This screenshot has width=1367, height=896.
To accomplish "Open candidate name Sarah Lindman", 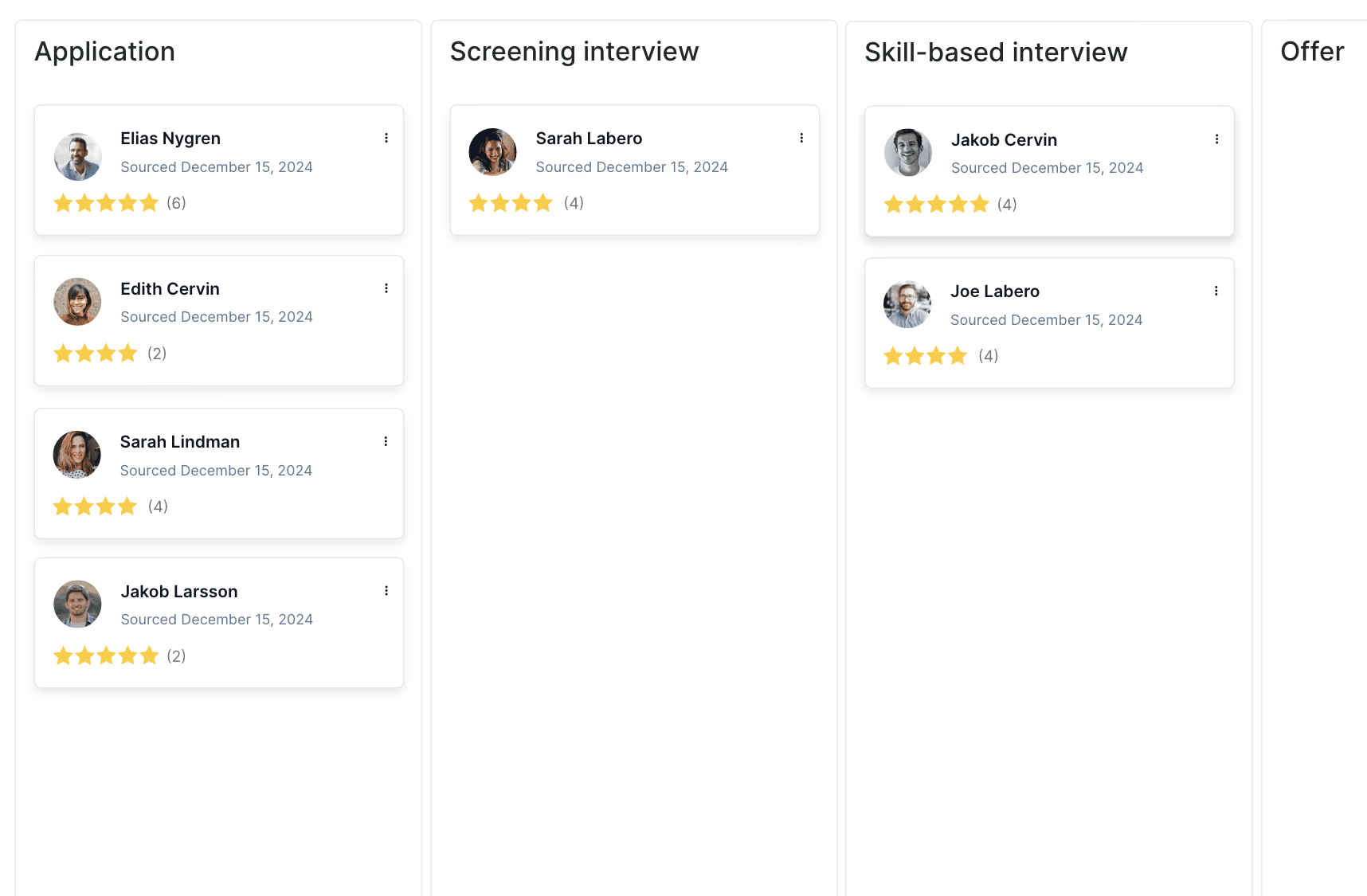I will (180, 442).
